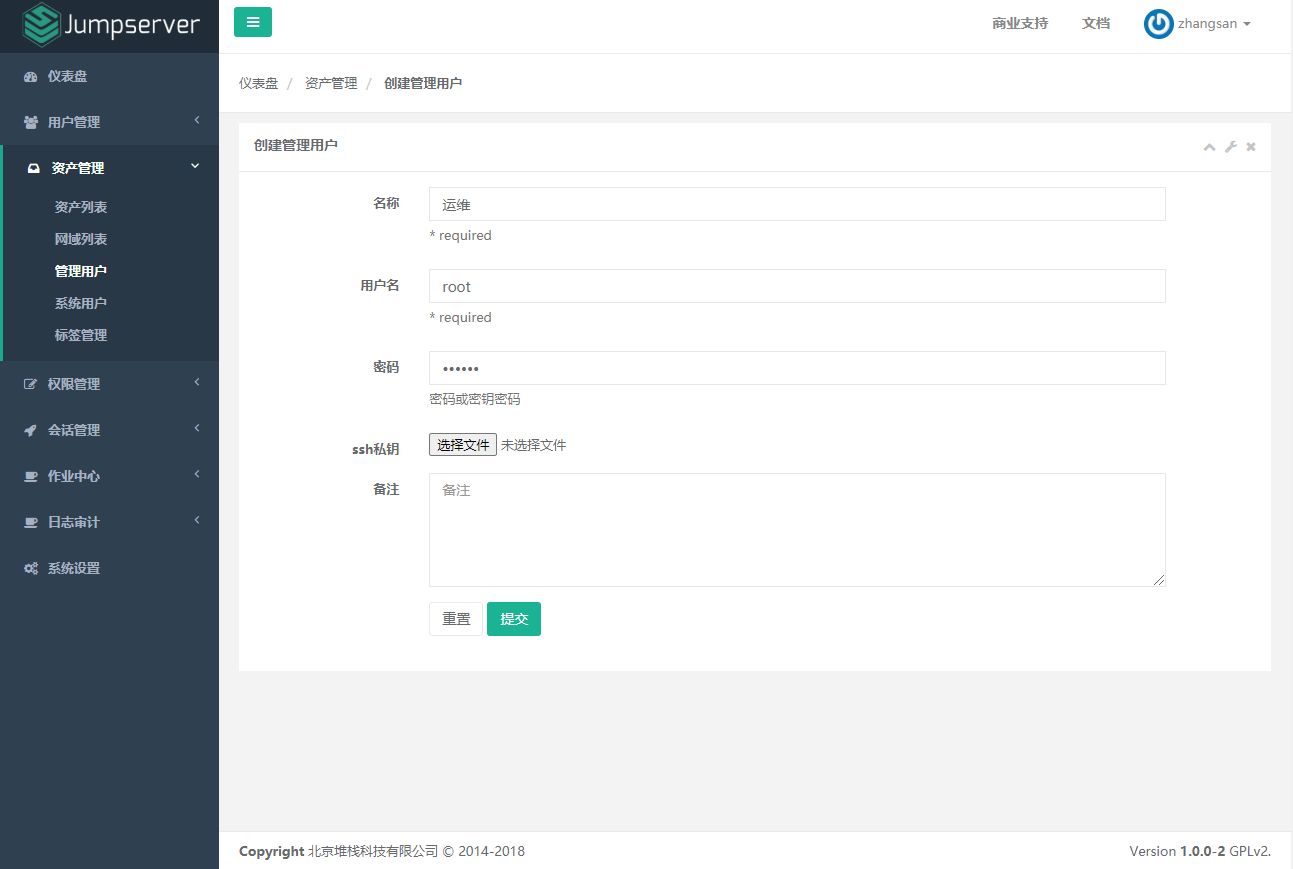Click the zhangsan user avatar power icon
The width and height of the screenshot is (1293, 869).
pos(1158,24)
